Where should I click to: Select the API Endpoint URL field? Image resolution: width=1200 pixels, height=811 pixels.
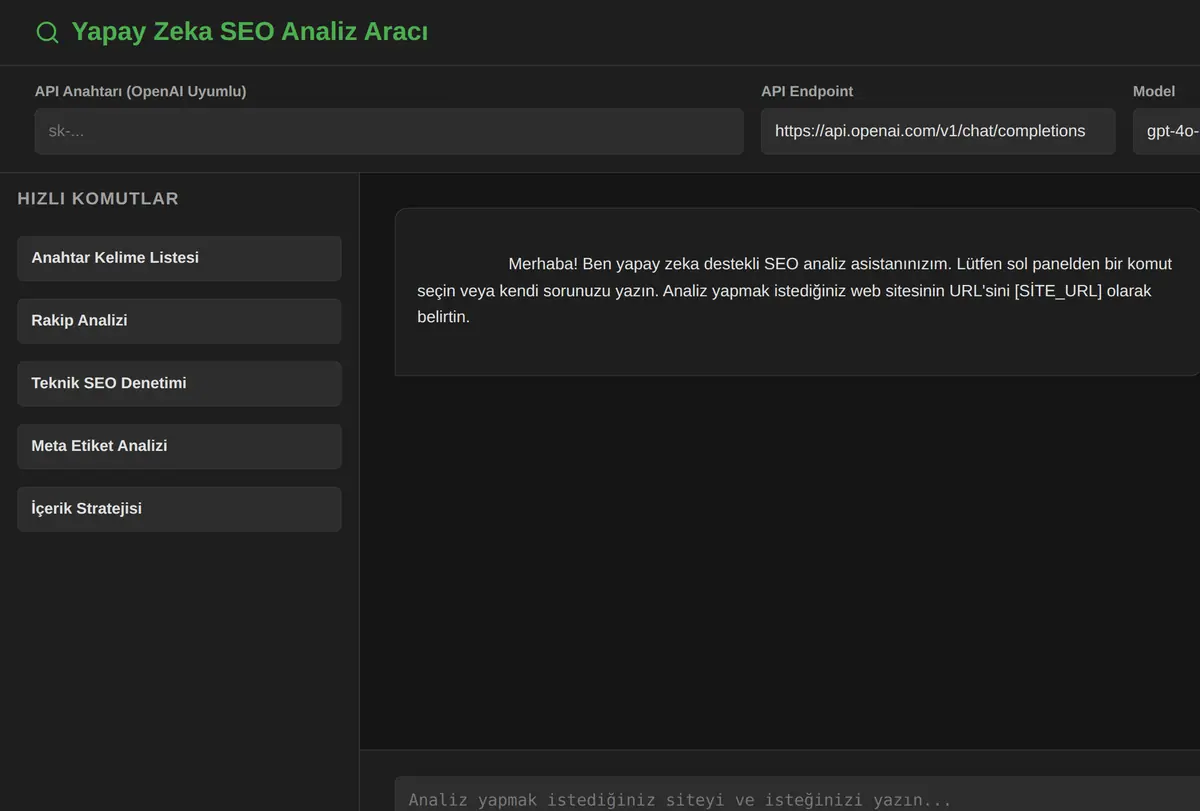[938, 131]
